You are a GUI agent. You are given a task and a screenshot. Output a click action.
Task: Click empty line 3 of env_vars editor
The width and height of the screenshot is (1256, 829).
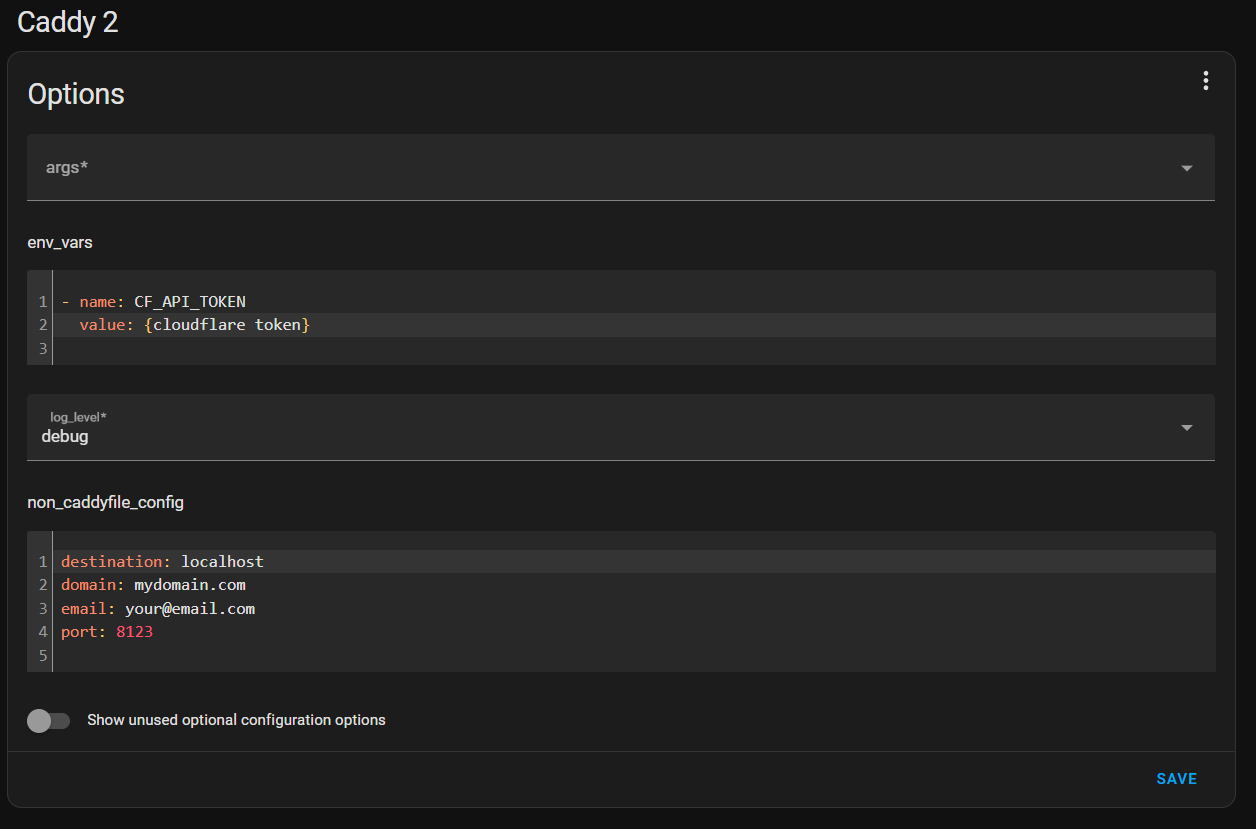click(400, 349)
